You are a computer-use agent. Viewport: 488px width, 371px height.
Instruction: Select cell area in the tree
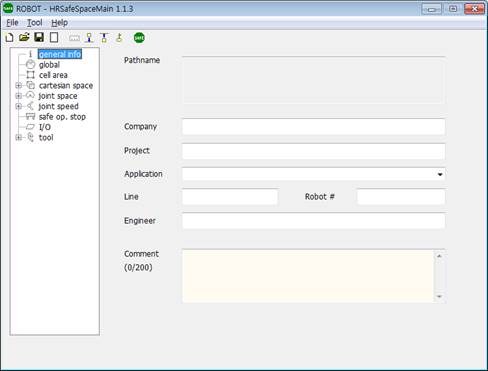pyautogui.click(x=53, y=75)
